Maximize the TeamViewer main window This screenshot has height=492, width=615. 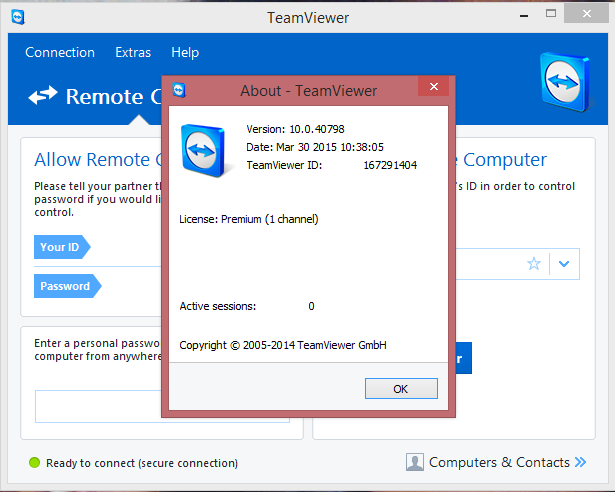click(x=551, y=14)
